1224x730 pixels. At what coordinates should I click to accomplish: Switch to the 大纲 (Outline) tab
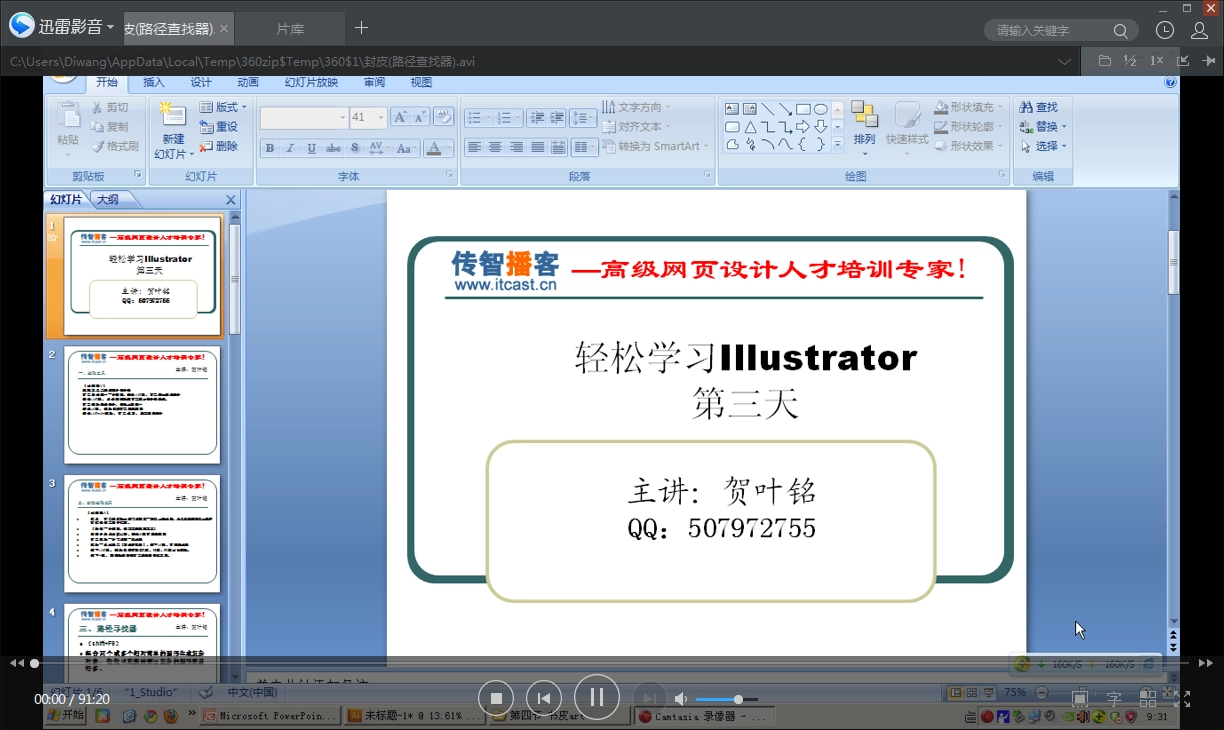[x=108, y=199]
